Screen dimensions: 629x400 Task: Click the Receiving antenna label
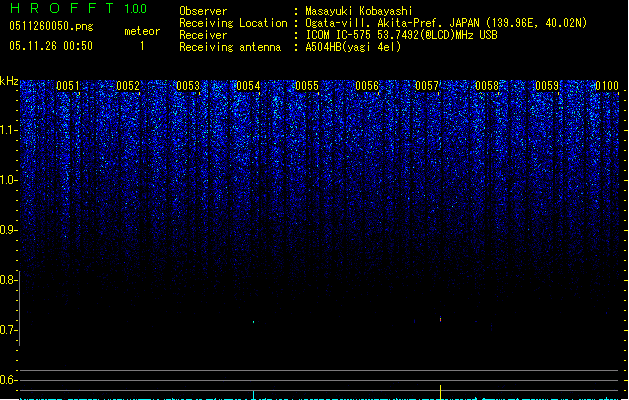pos(230,47)
